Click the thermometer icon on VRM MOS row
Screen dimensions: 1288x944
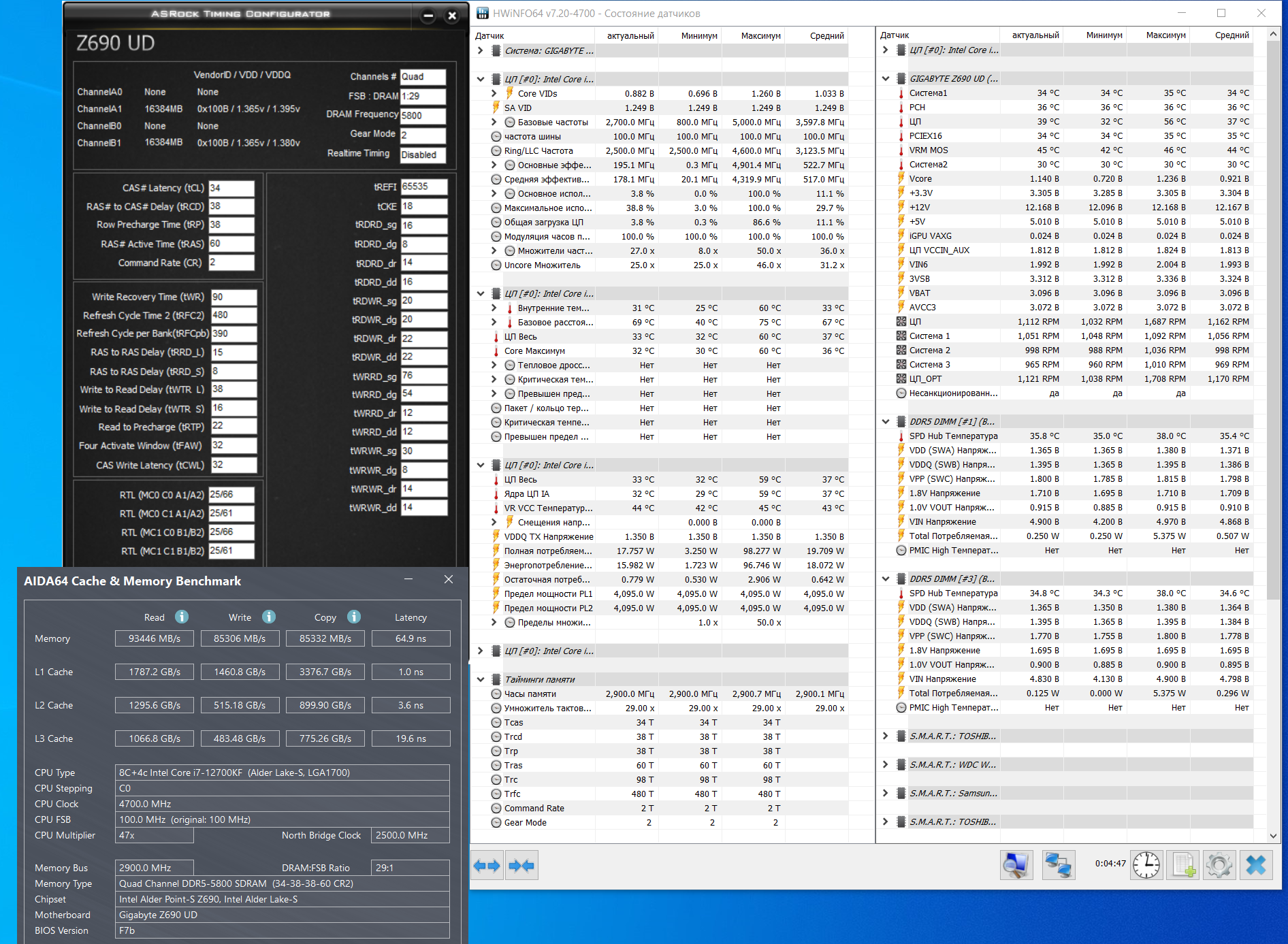coord(901,150)
